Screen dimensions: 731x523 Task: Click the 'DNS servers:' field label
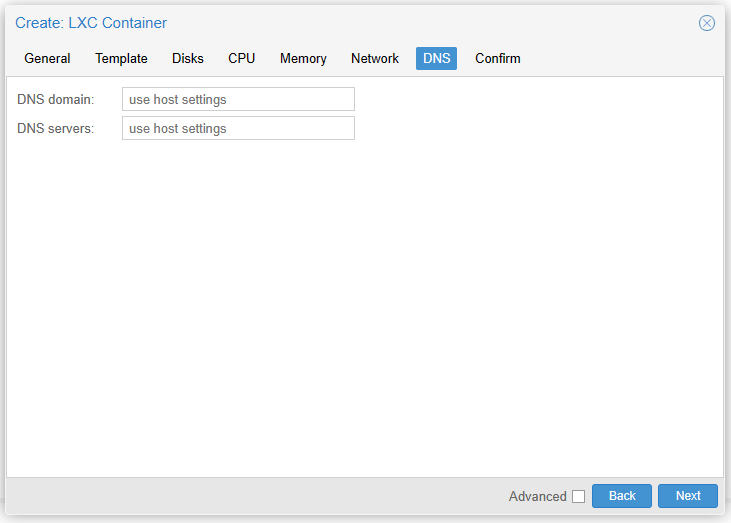pos(55,128)
